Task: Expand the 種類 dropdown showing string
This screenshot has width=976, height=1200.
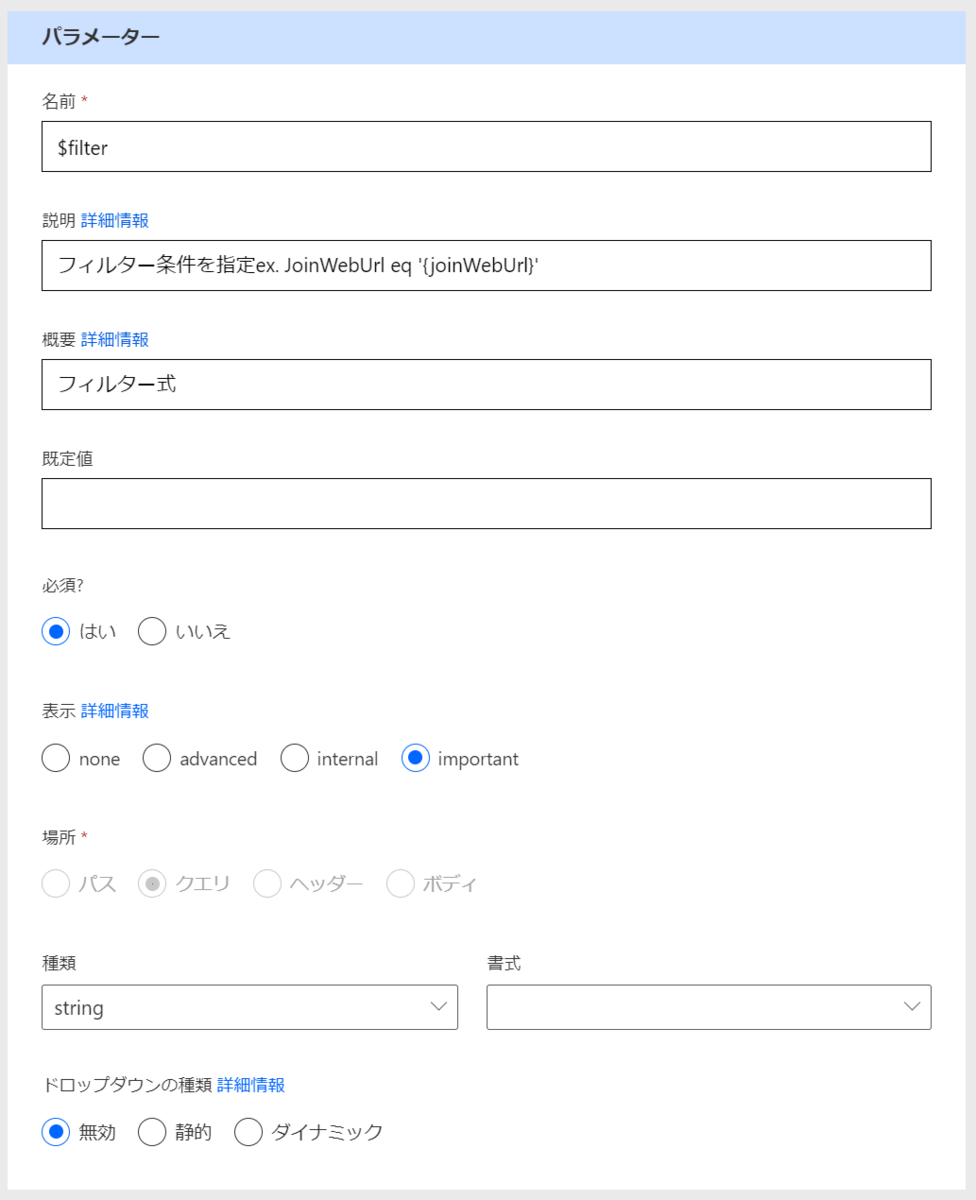Action: (249, 1007)
